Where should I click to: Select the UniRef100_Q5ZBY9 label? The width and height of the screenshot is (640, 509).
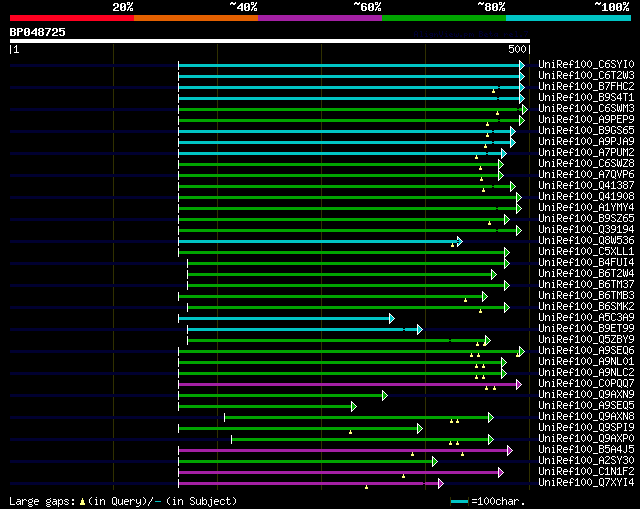(x=586, y=340)
